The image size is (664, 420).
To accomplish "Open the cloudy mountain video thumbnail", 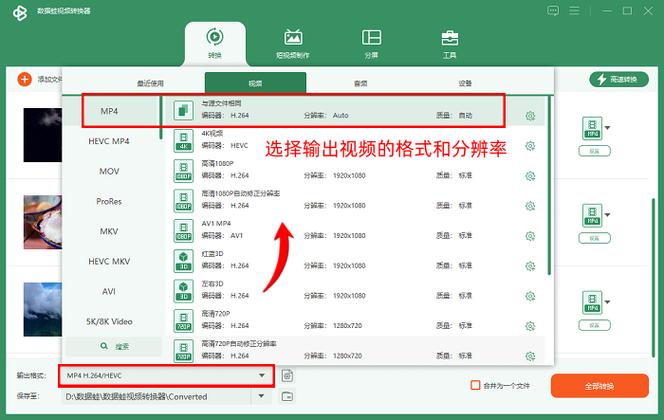I will 43,309.
